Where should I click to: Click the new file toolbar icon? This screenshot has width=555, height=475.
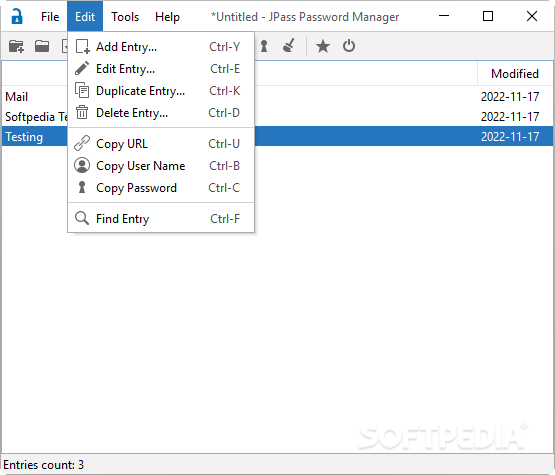click(16, 46)
